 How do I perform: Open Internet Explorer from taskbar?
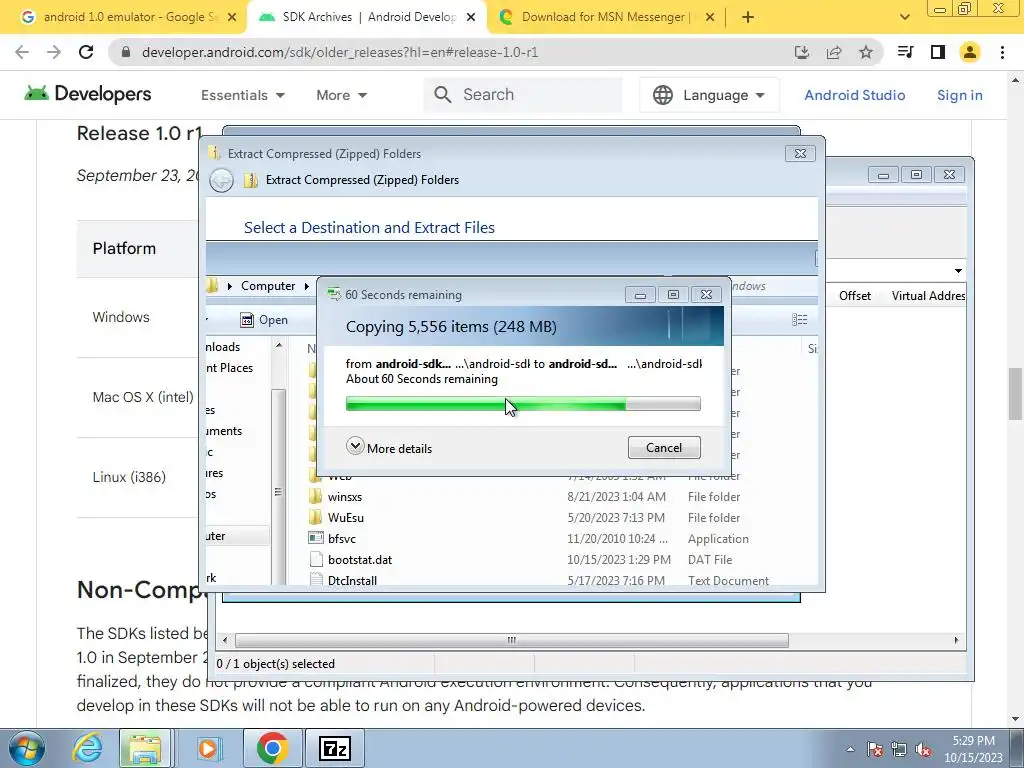coord(88,748)
